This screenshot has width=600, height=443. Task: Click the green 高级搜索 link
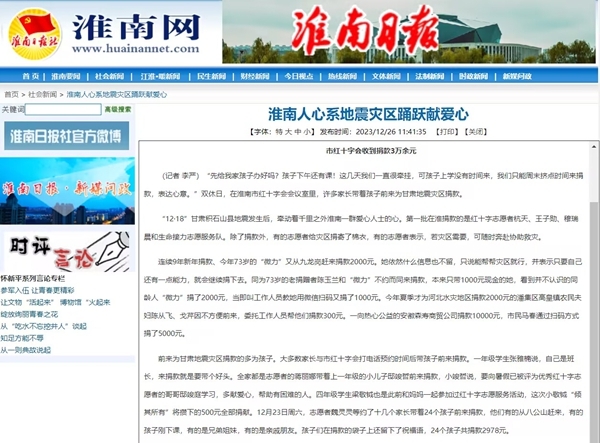[118, 109]
